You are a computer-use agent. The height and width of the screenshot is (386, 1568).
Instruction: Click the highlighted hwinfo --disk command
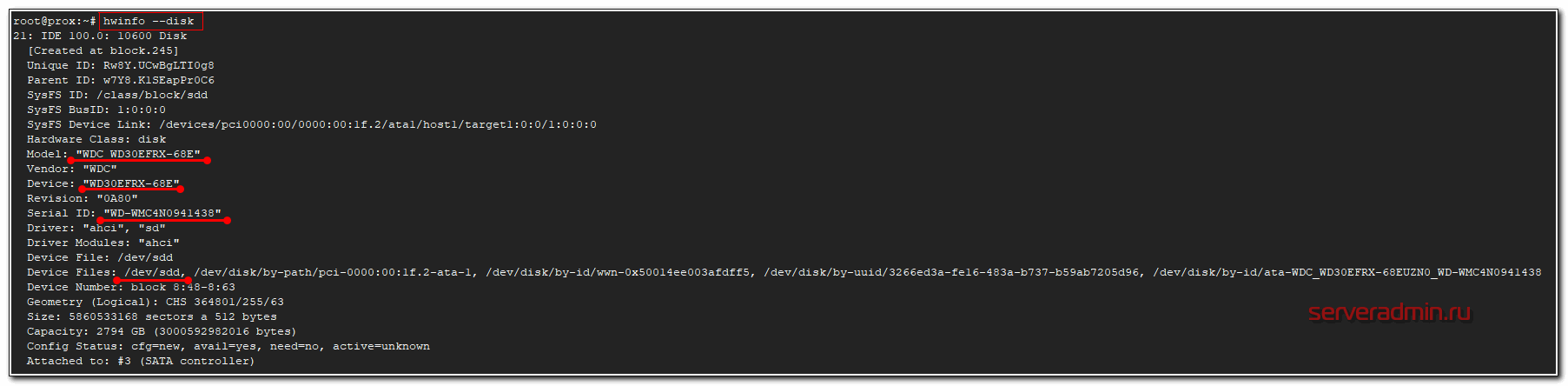(149, 21)
